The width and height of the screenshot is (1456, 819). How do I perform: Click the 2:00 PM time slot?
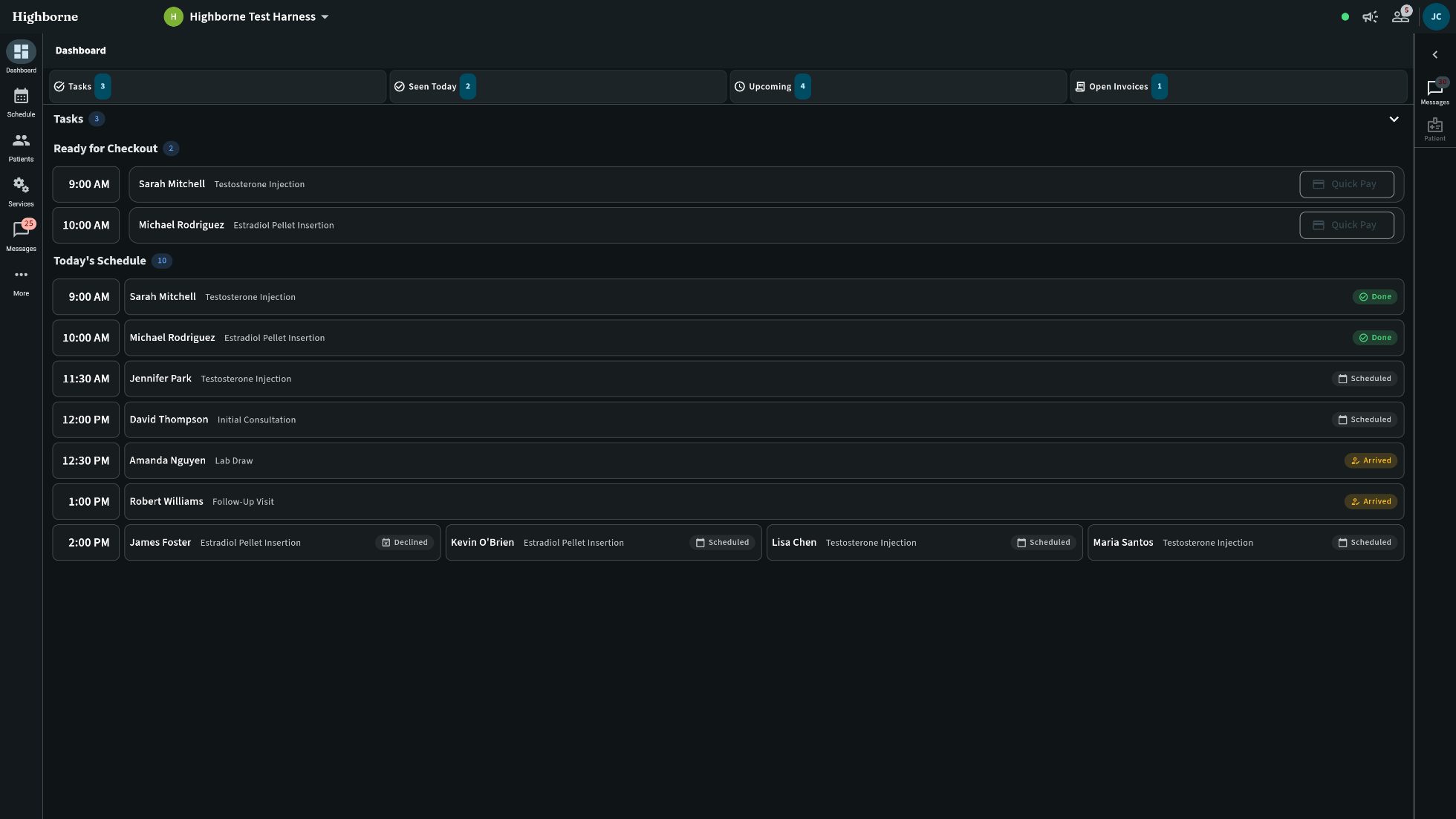pos(86,543)
